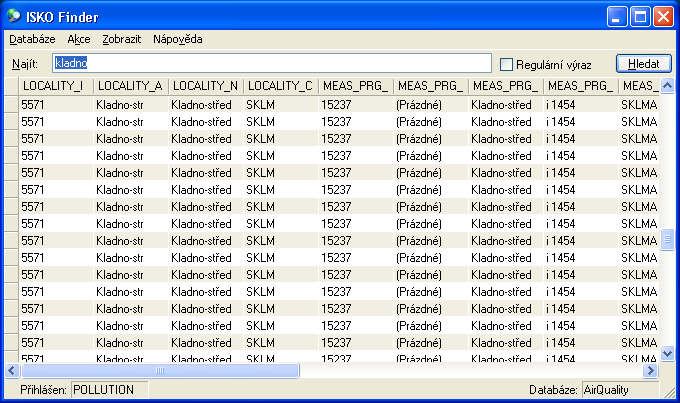Open the Zobrazit menu
The height and width of the screenshot is (403, 680).
pos(121,39)
